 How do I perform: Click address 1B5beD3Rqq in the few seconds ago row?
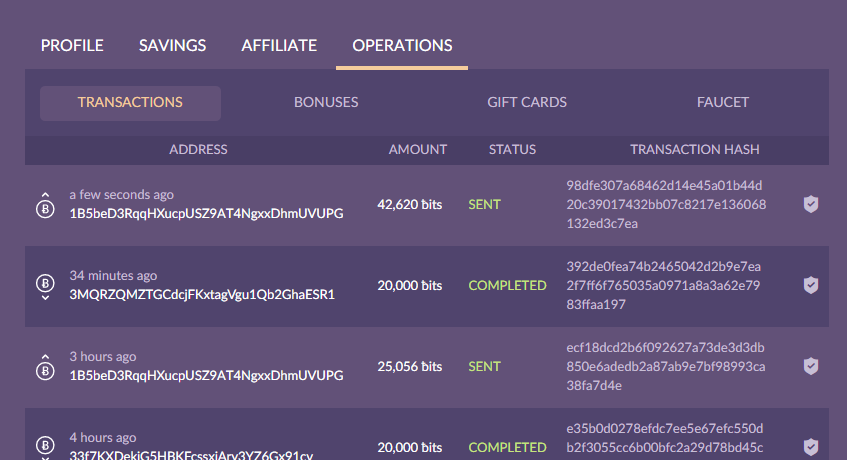coord(206,214)
